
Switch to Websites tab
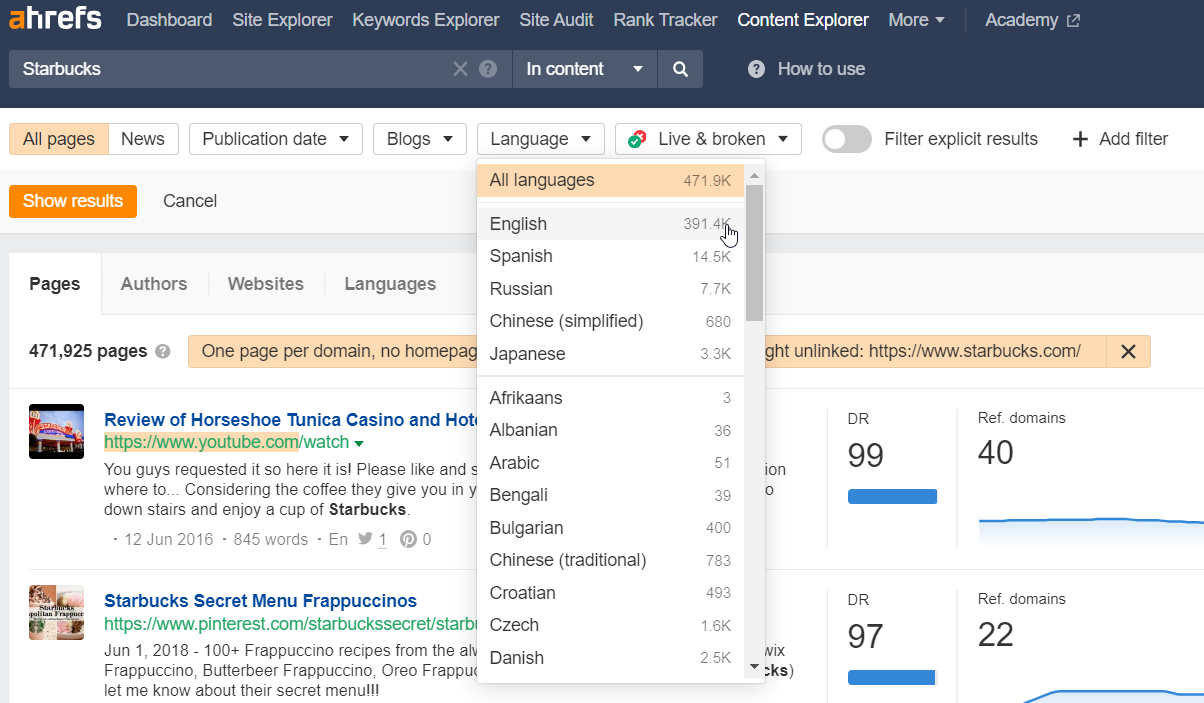pos(266,284)
